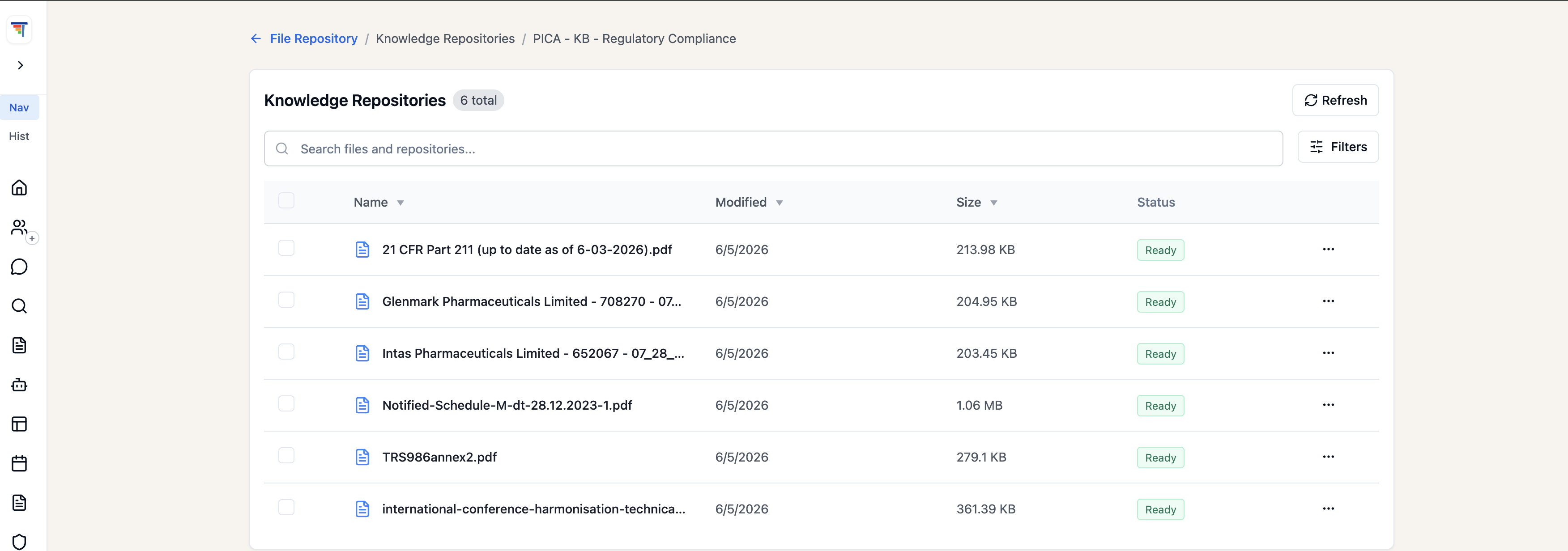Open the Filters button
The width and height of the screenshot is (1568, 551).
tap(1338, 147)
